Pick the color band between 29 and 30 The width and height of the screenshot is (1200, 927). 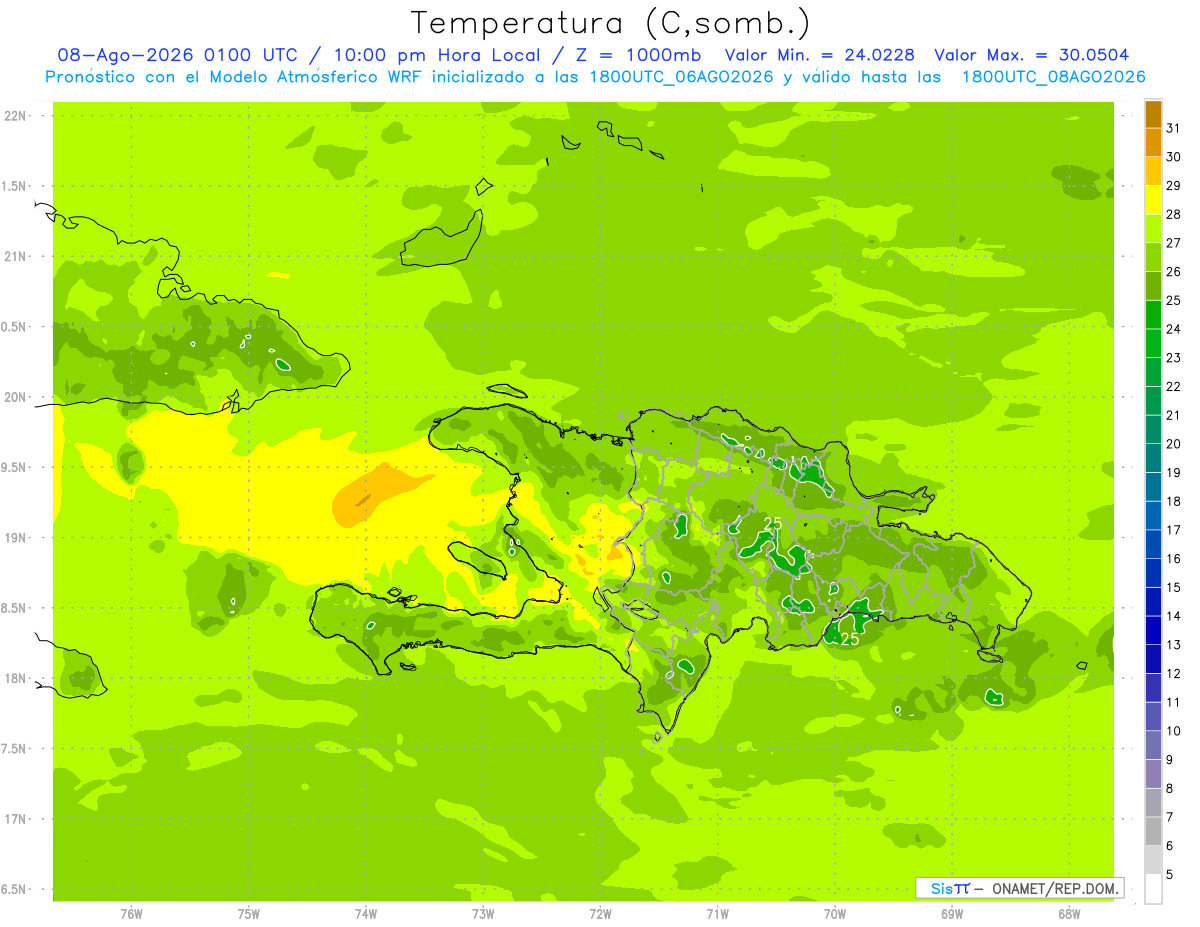[x=1153, y=171]
